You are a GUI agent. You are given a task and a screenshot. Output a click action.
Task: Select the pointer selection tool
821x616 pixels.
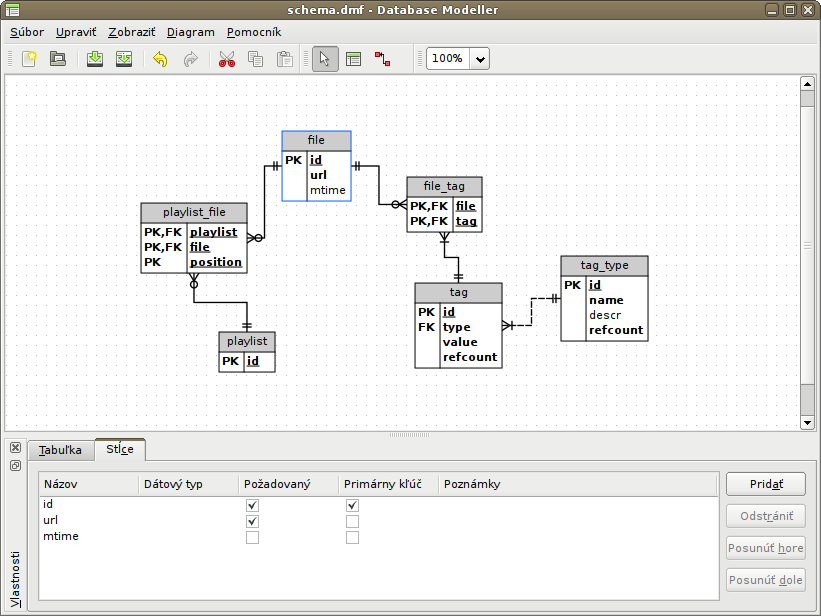coord(325,59)
